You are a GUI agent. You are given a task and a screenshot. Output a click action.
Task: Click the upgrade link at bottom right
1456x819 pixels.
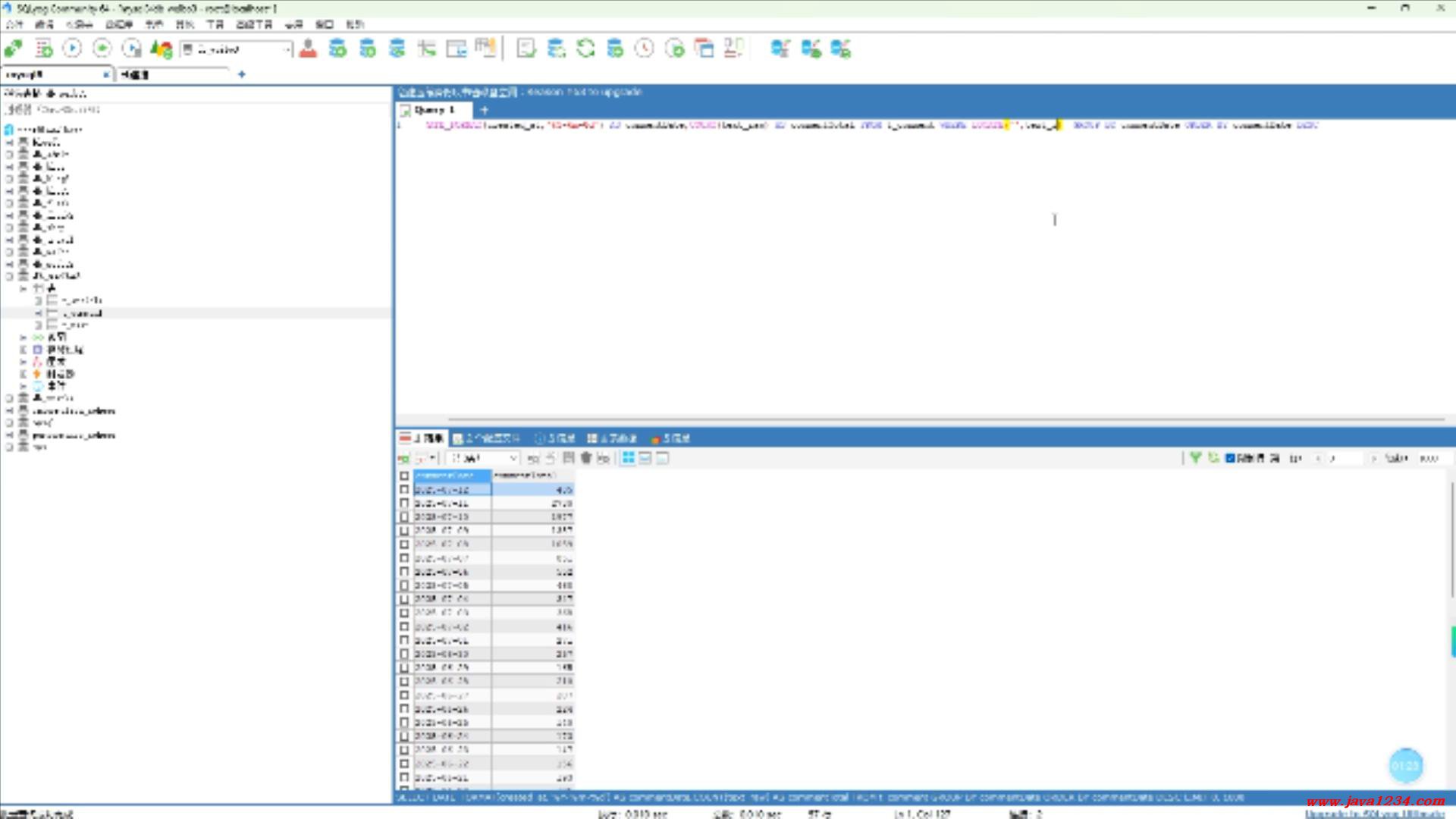(x=1373, y=814)
